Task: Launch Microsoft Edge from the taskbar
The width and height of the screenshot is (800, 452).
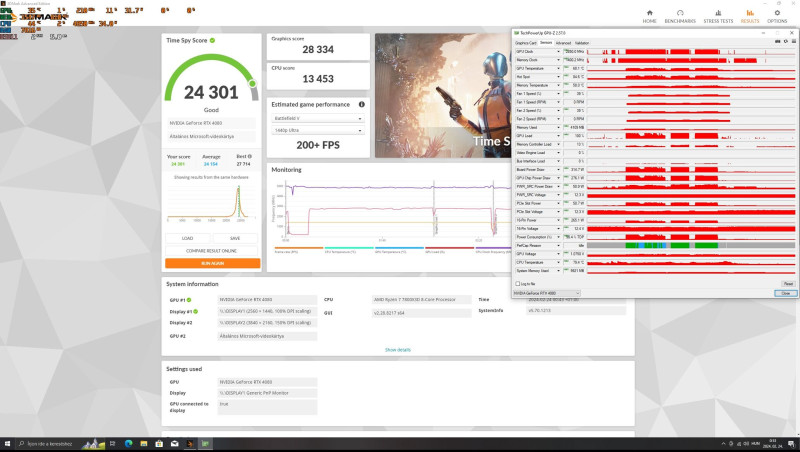Action: 129,444
